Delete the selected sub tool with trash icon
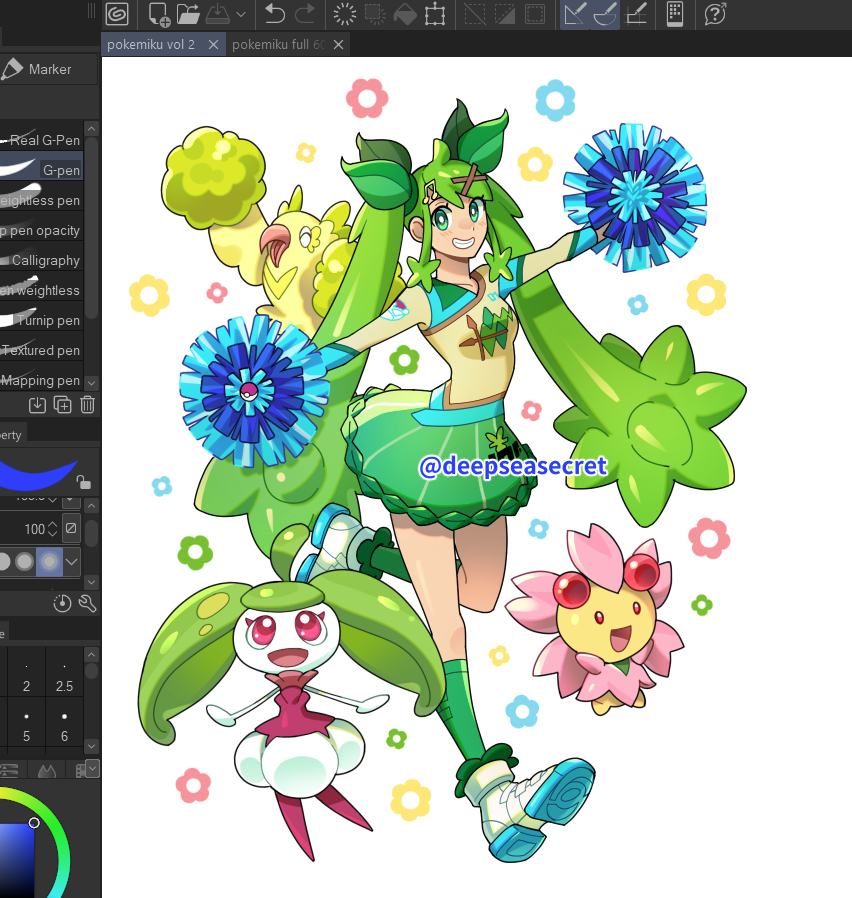This screenshot has width=852, height=898. [88, 405]
